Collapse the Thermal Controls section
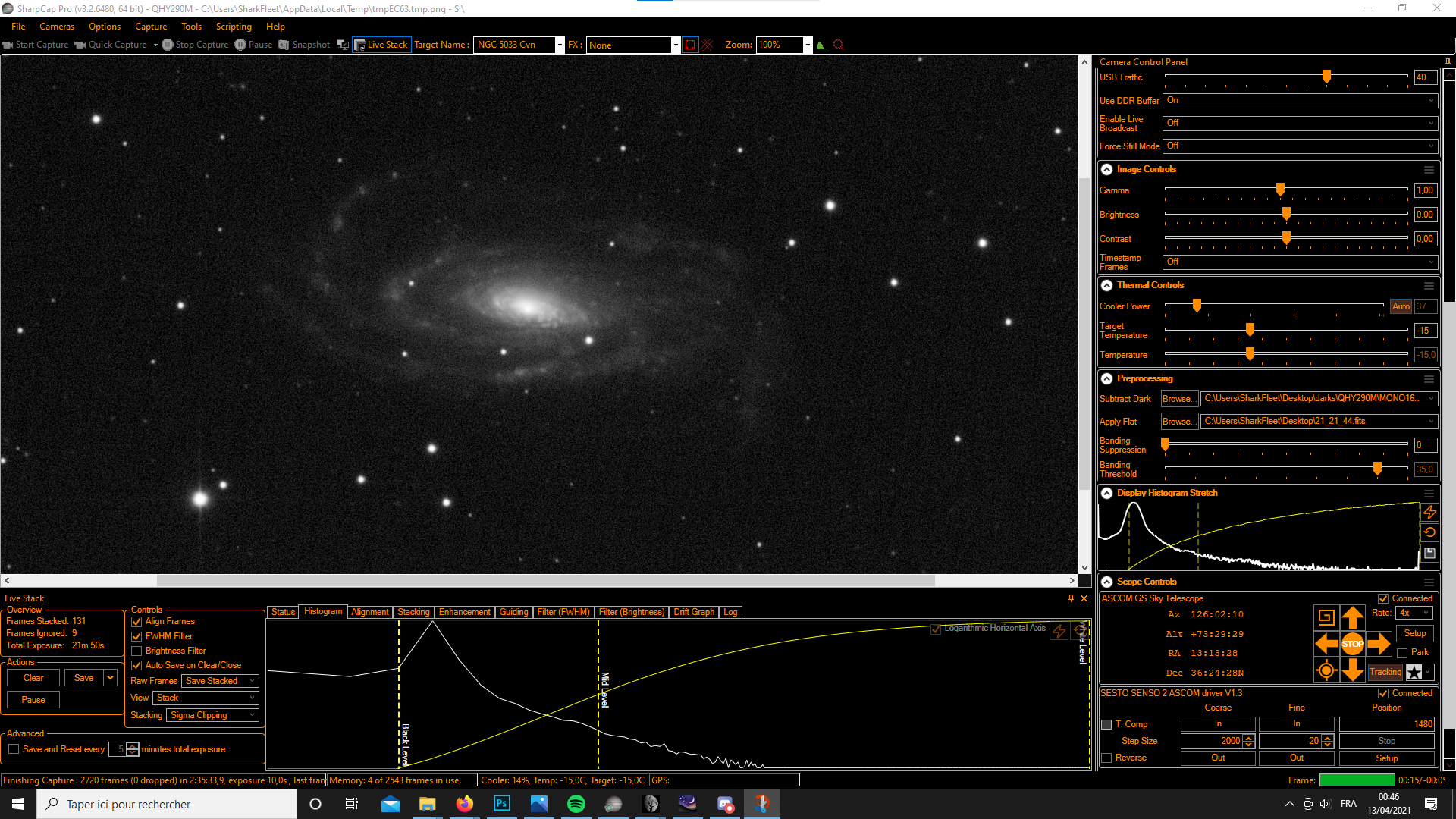Image resolution: width=1456 pixels, height=819 pixels. (1107, 285)
